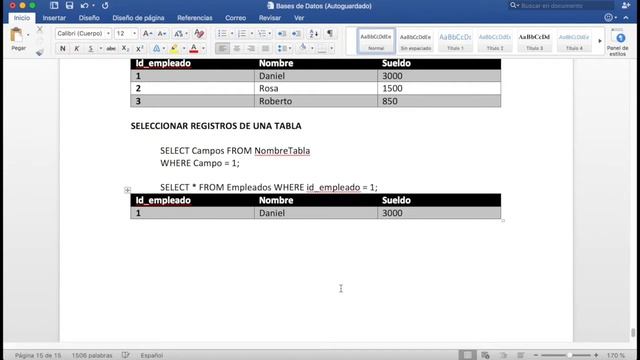Increase paragraph indent

tap(296, 33)
